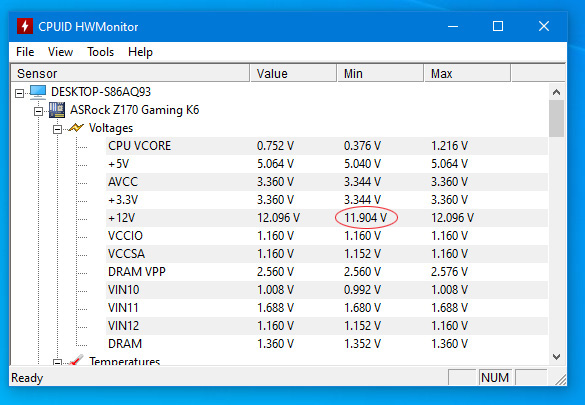
Task: Collapse the DESKTOP-S86AQ93 tree node
Action: (19, 93)
